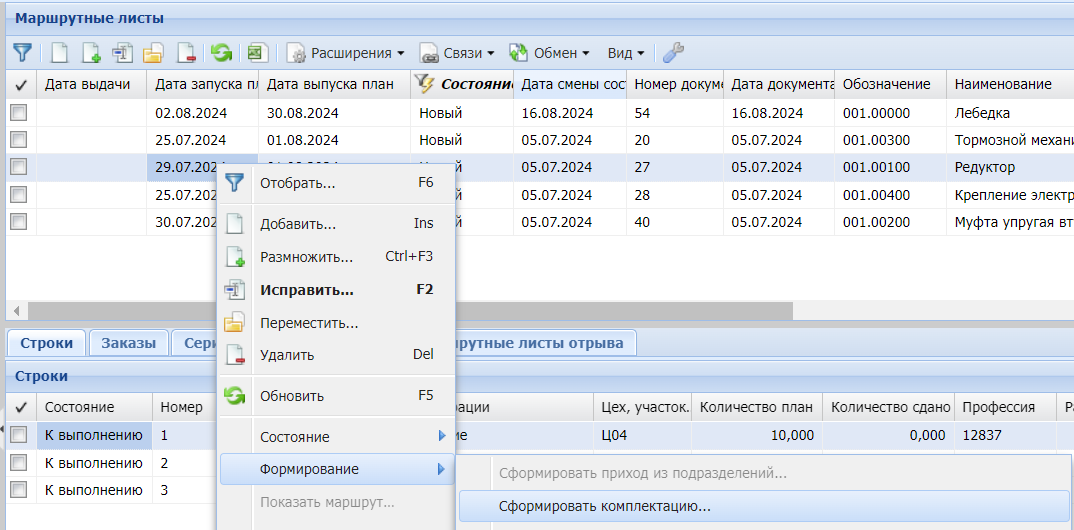Open the Расширения dropdown
This screenshot has height=530, width=1074.
(346, 53)
